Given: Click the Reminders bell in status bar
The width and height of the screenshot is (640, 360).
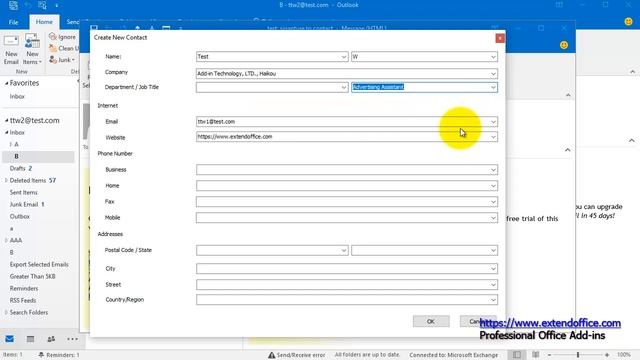Looking at the screenshot, I should point(41,355).
